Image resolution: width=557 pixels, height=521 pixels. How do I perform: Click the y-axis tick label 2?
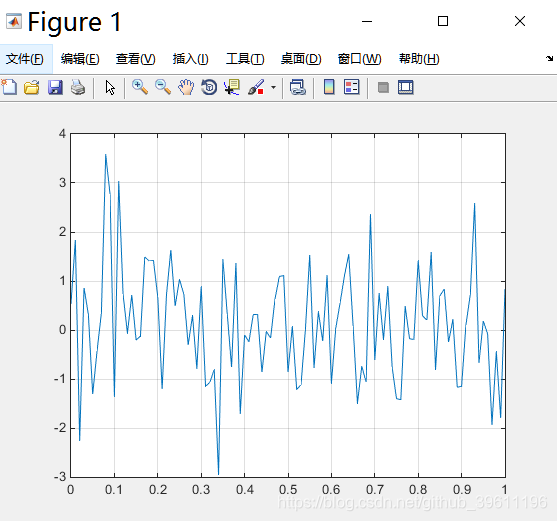click(63, 232)
